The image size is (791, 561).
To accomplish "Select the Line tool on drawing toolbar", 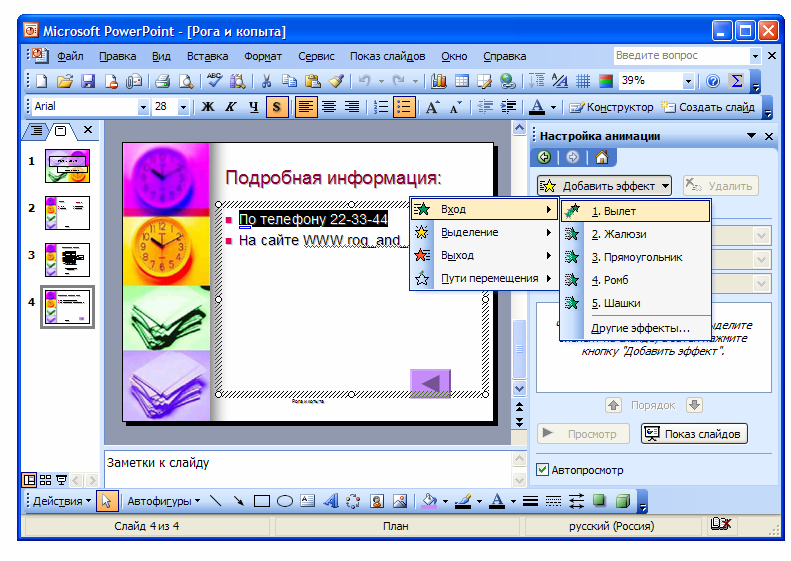I will (215, 501).
